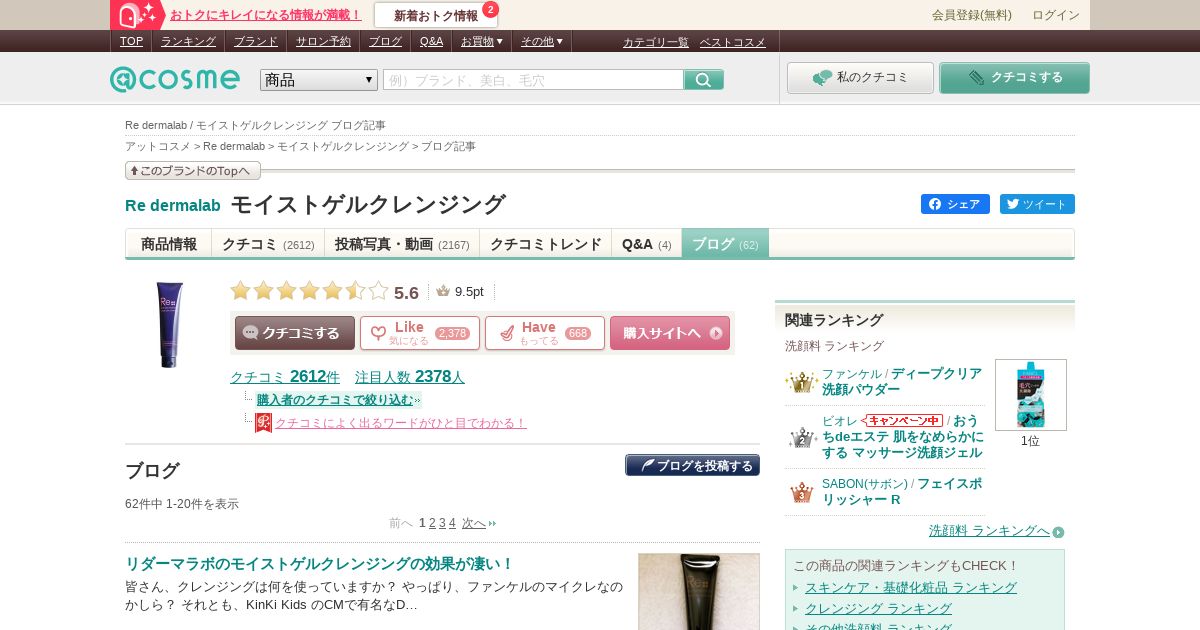Click the red notification badge showing 2
This screenshot has width=1200, height=630.
(490, 9)
